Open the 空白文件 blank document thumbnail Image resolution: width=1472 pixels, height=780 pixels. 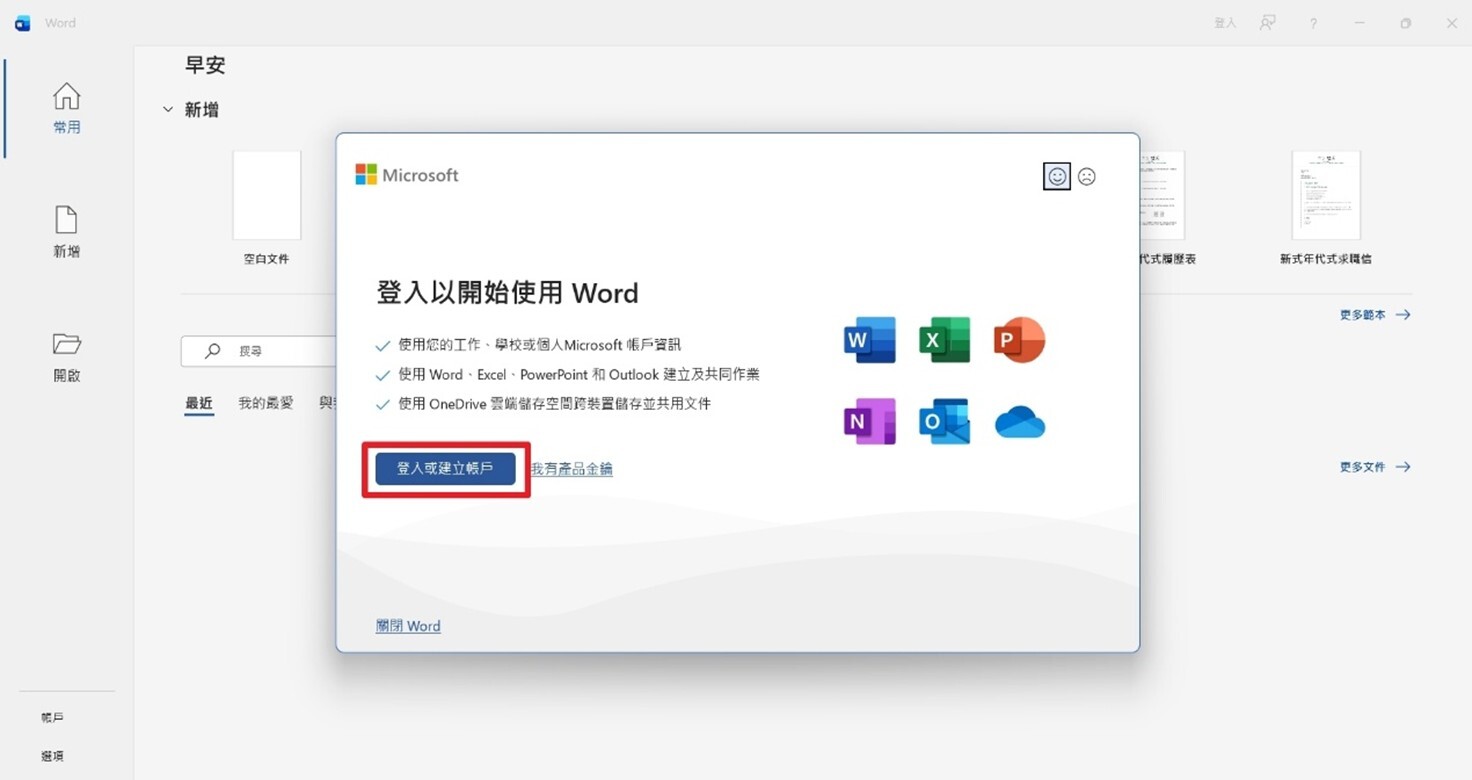(266, 196)
